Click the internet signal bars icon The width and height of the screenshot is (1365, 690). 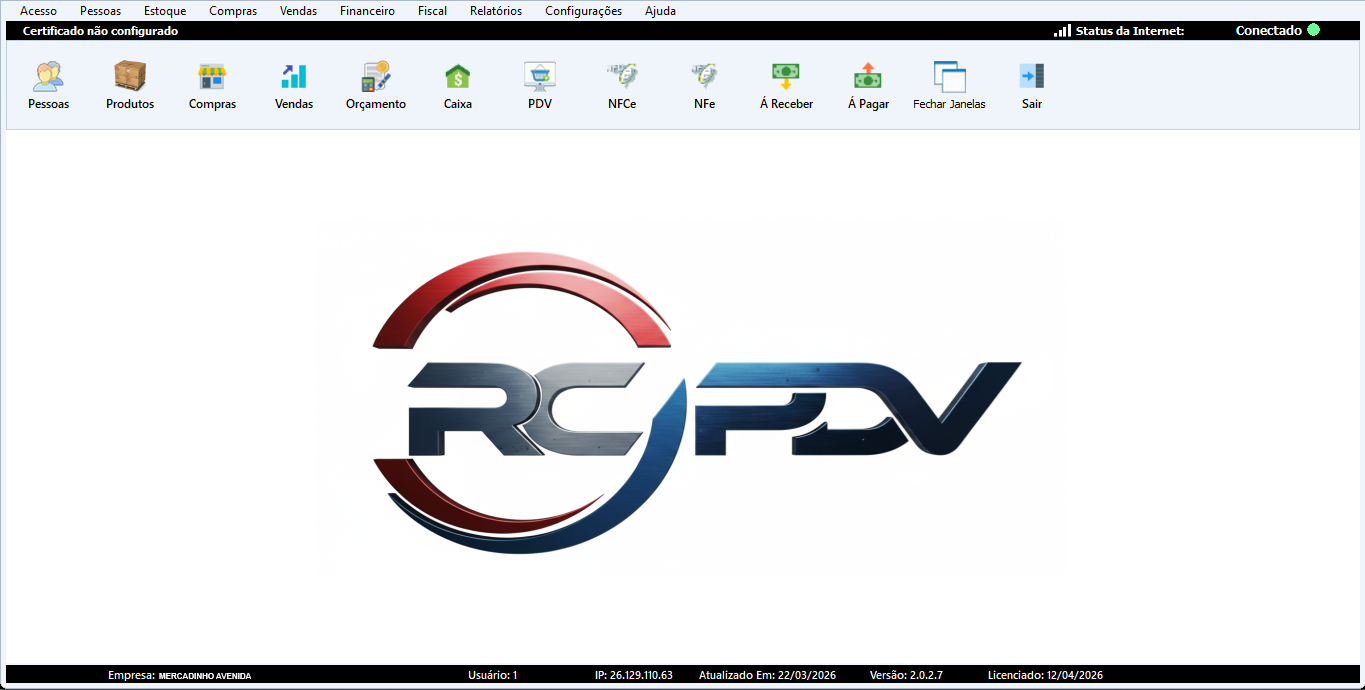pos(1062,31)
